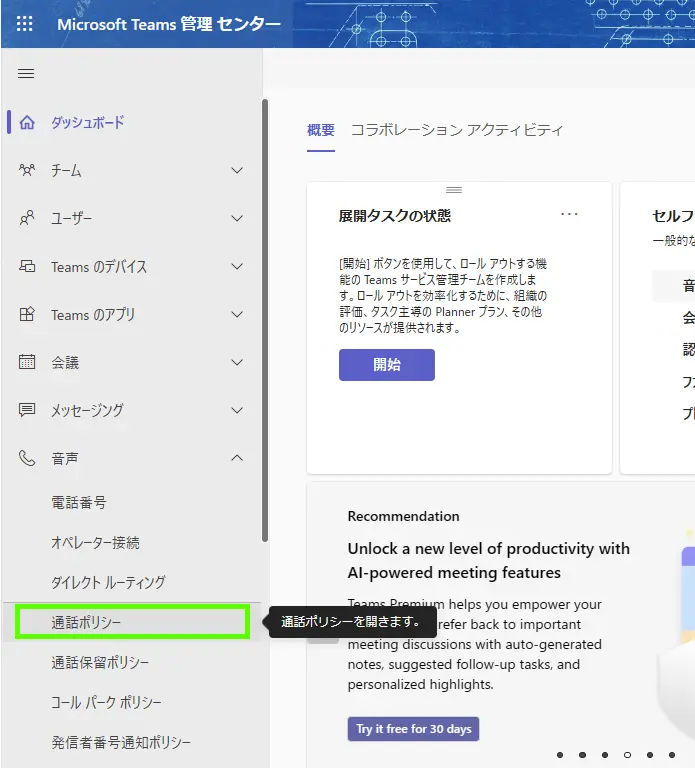
Task: Open ダッシュボード in the sidebar
Action: [88, 122]
